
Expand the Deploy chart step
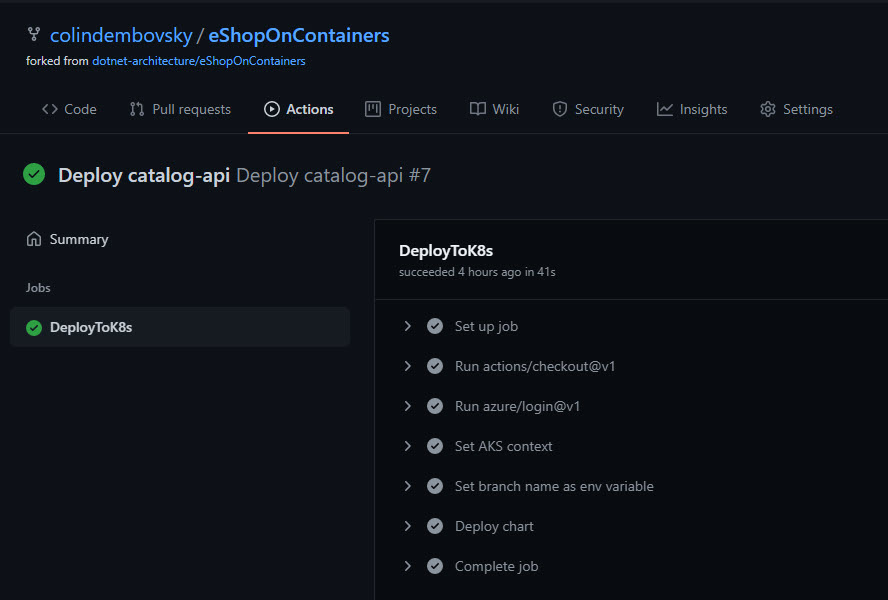(407, 526)
